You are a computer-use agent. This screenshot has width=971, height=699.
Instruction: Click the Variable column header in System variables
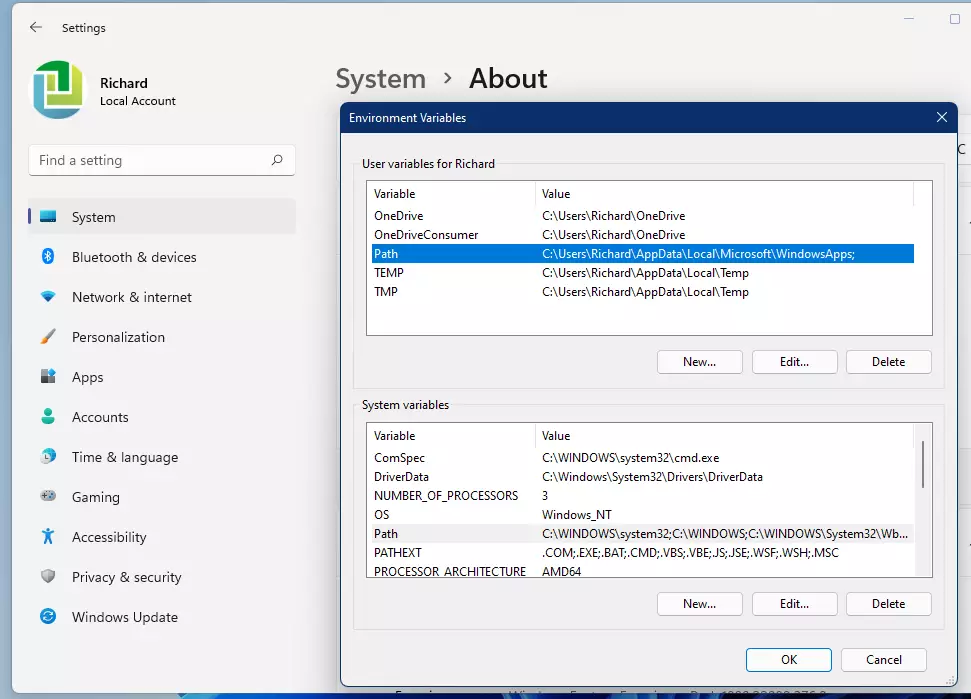pyautogui.click(x=451, y=436)
